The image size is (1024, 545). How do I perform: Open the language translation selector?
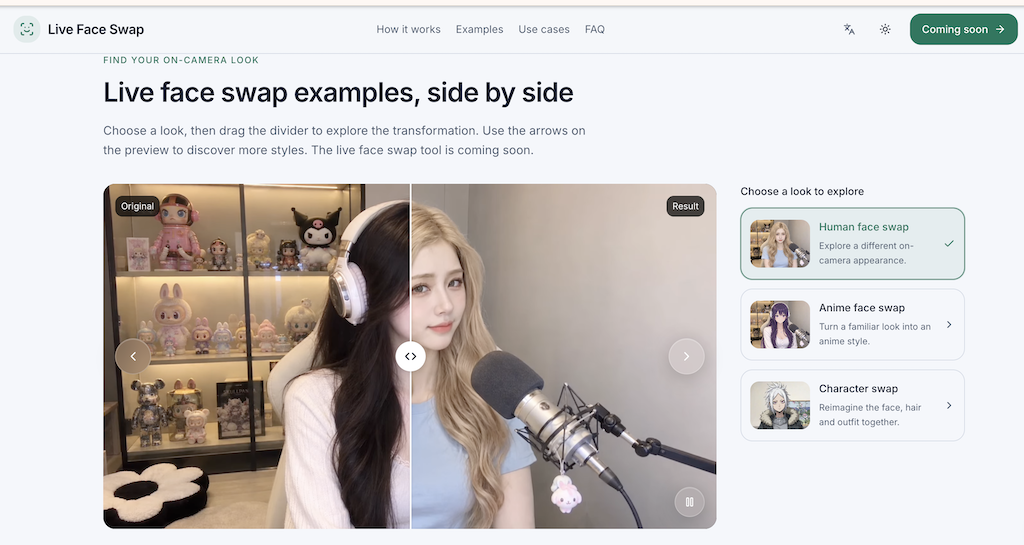click(849, 29)
